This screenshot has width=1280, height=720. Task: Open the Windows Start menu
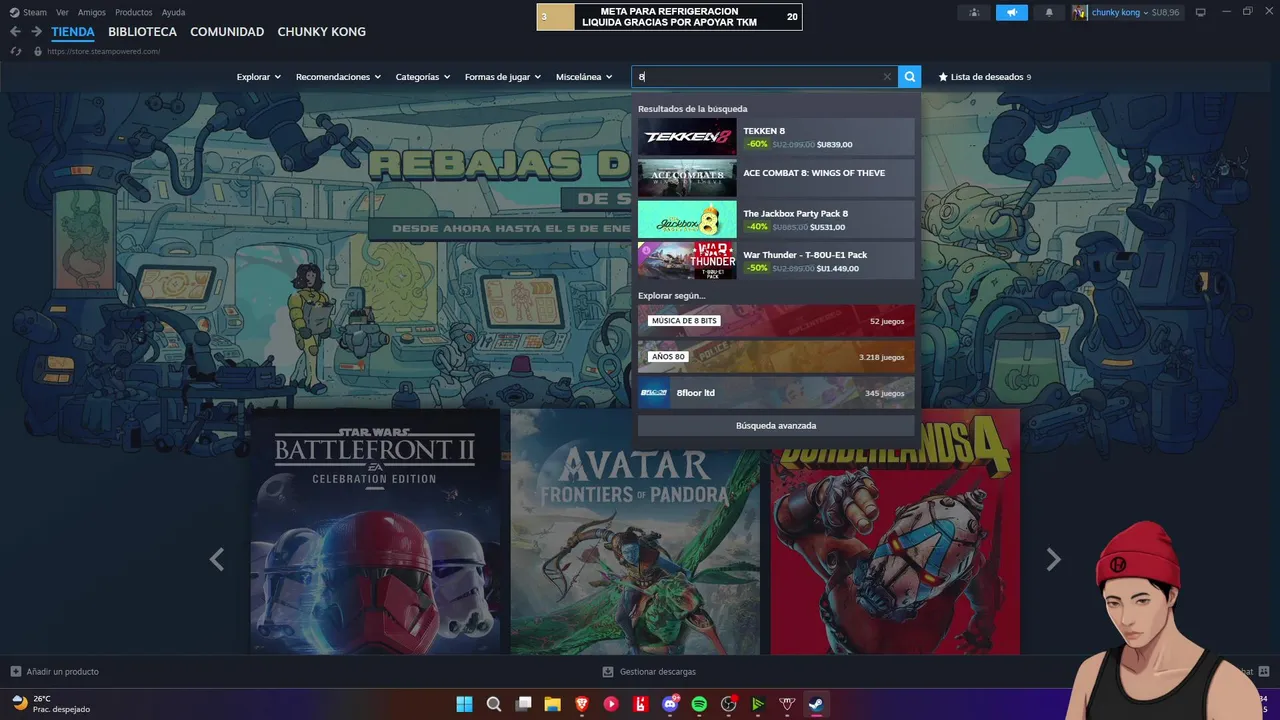tap(465, 704)
